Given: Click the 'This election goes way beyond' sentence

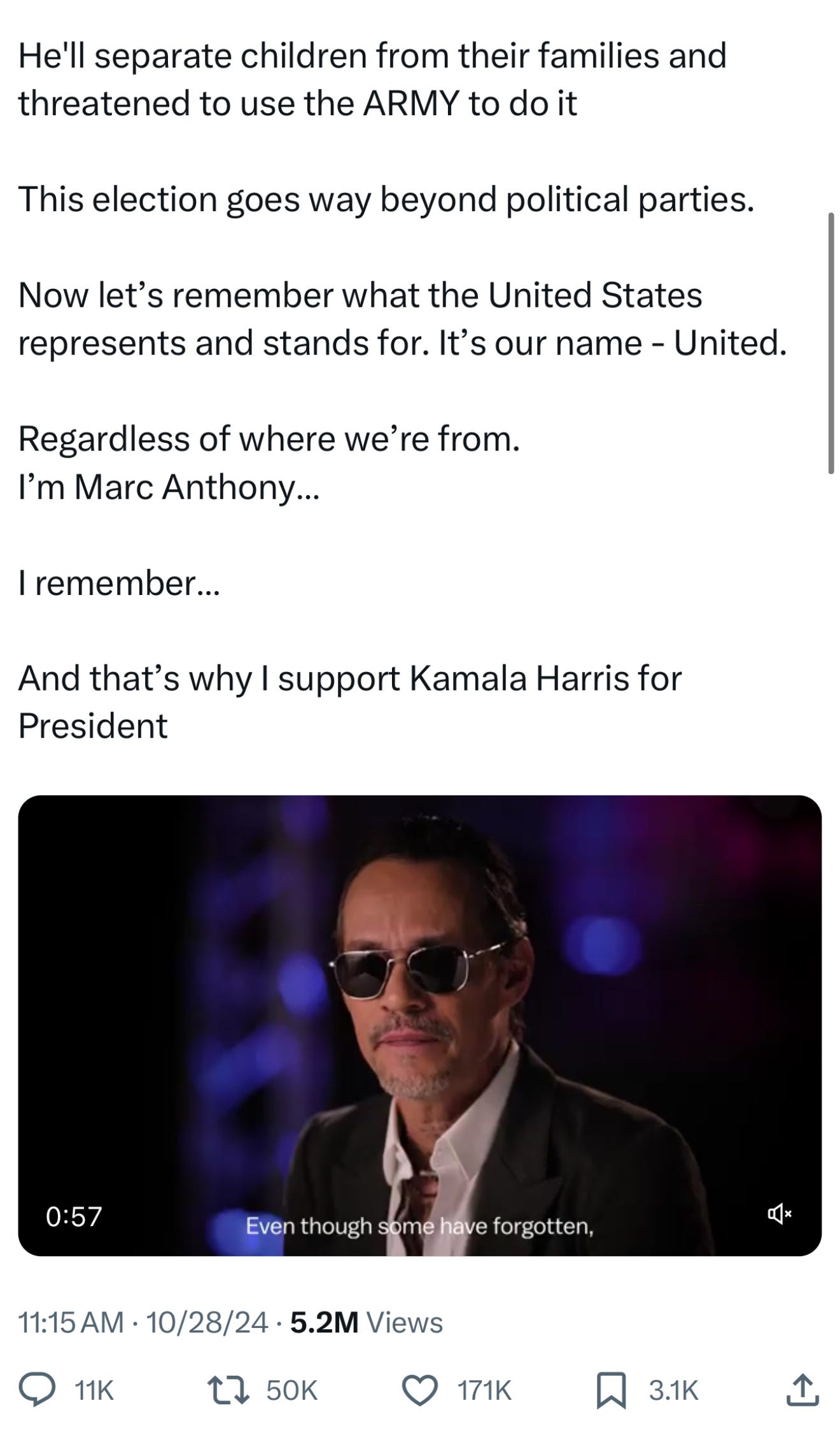Looking at the screenshot, I should pyautogui.click(x=386, y=199).
